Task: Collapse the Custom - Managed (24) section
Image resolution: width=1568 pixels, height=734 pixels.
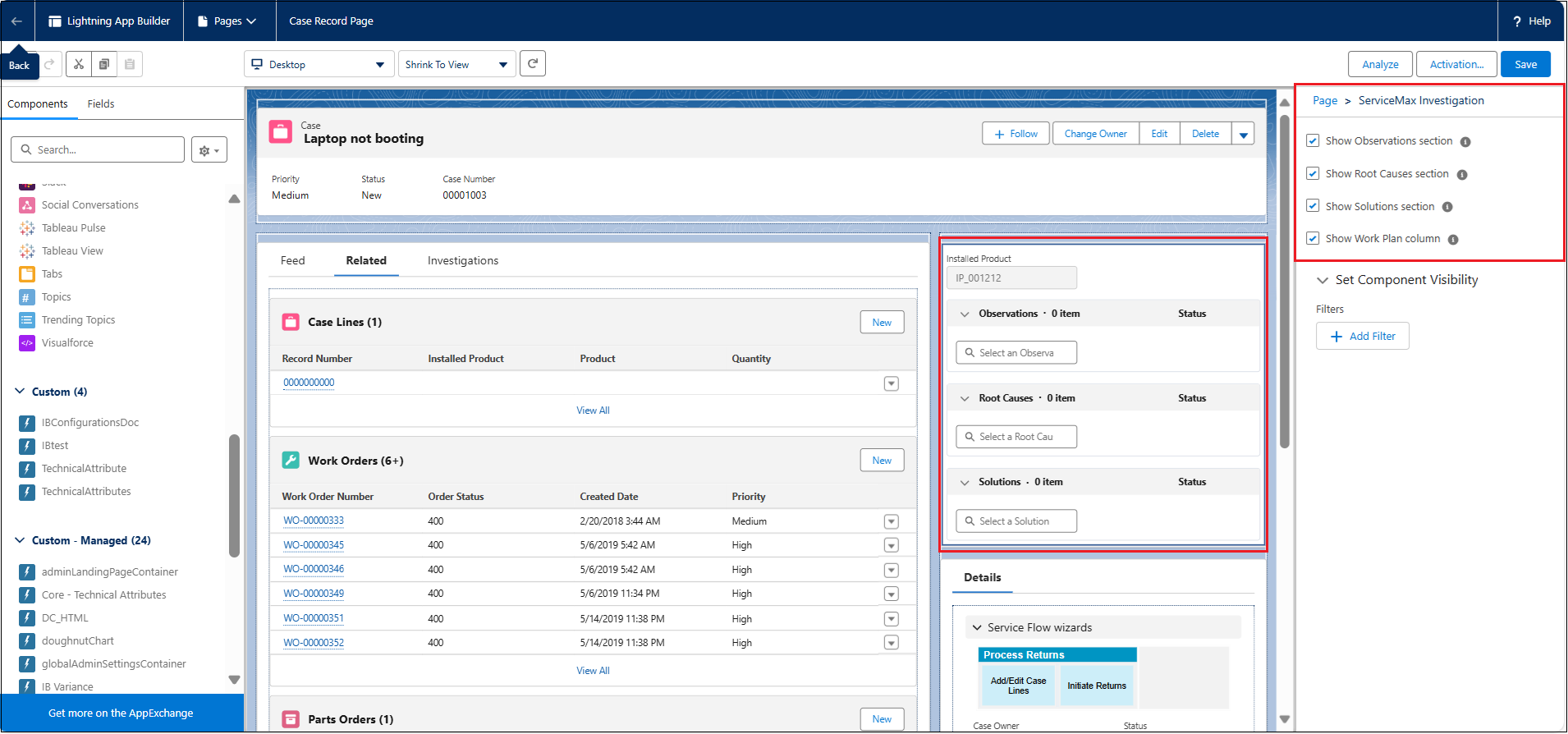Action: click(20, 540)
